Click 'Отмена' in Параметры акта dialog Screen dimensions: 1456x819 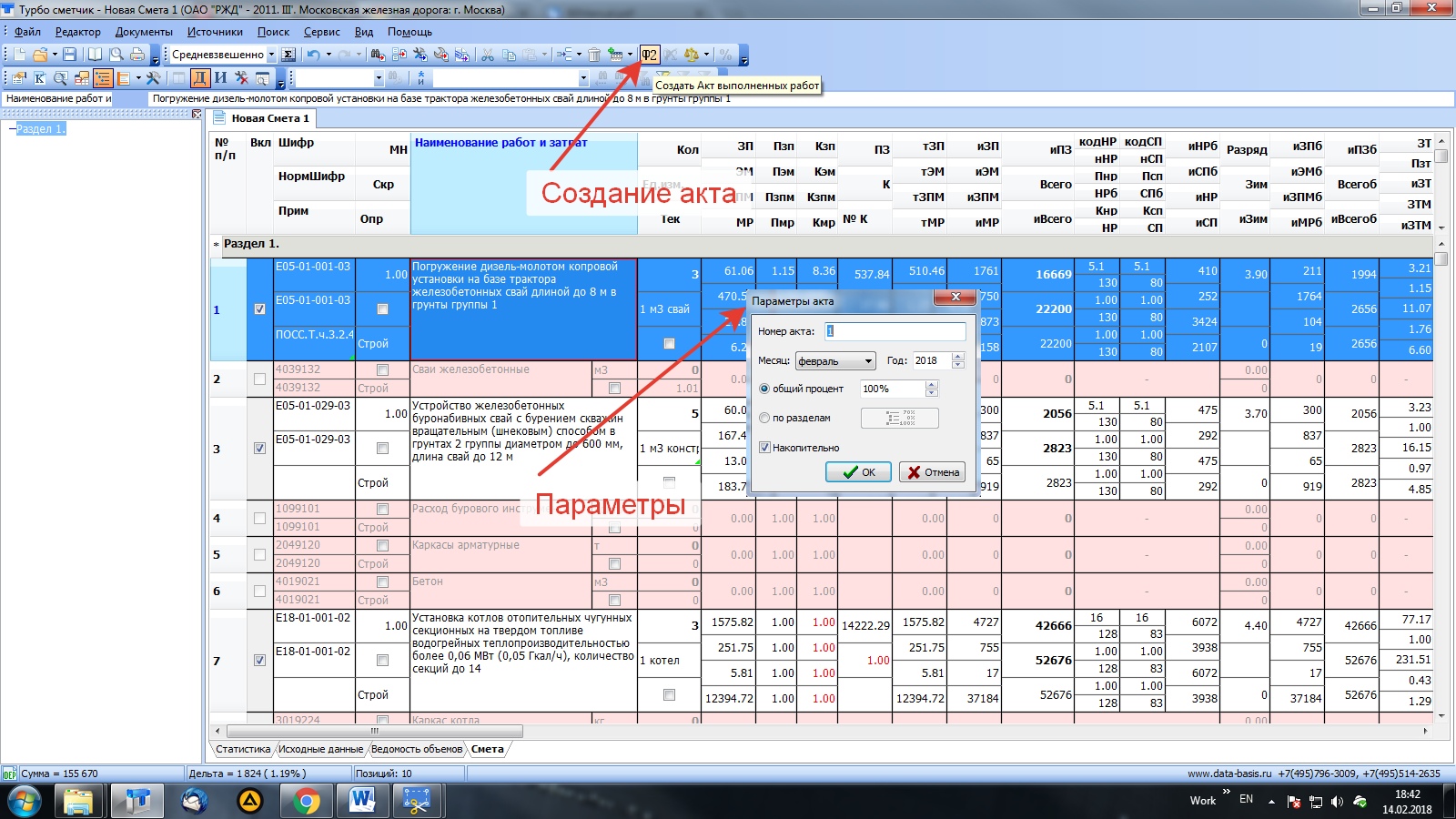[933, 472]
